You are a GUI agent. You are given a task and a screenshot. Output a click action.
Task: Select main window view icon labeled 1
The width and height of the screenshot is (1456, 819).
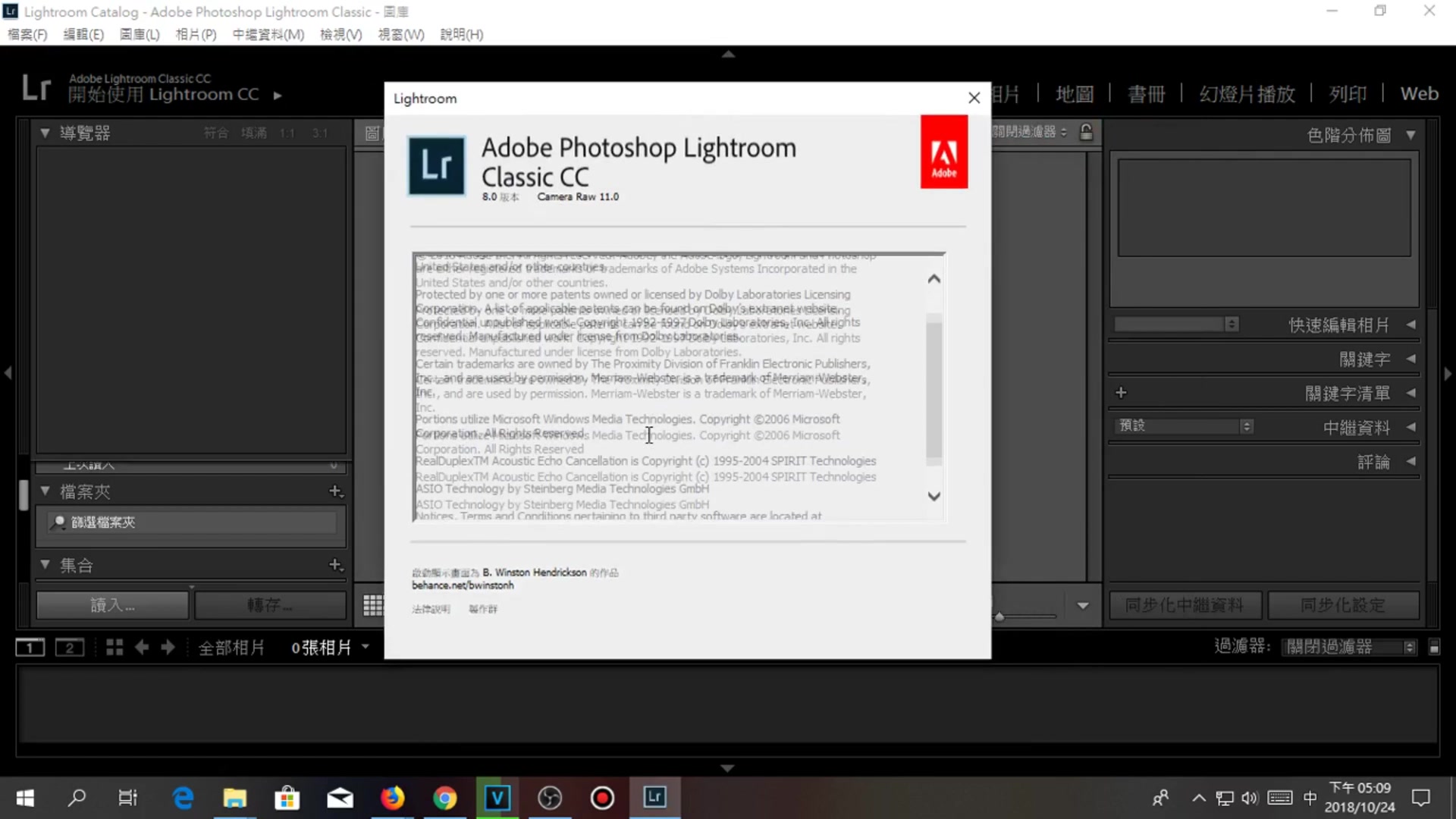coord(30,647)
